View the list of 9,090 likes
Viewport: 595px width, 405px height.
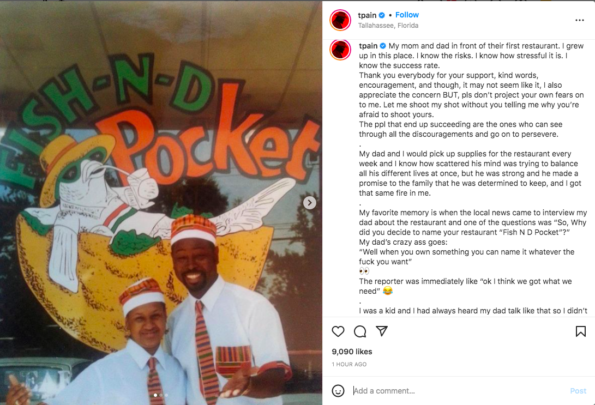[x=352, y=351]
